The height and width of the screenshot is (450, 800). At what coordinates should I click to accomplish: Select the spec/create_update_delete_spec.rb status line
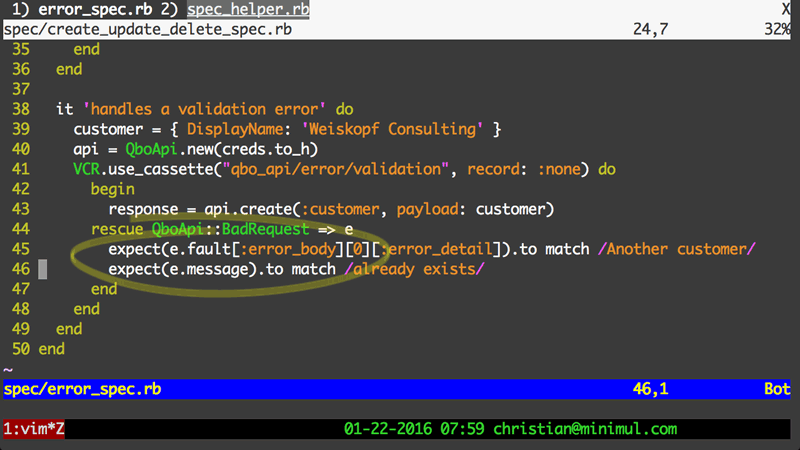pos(397,29)
